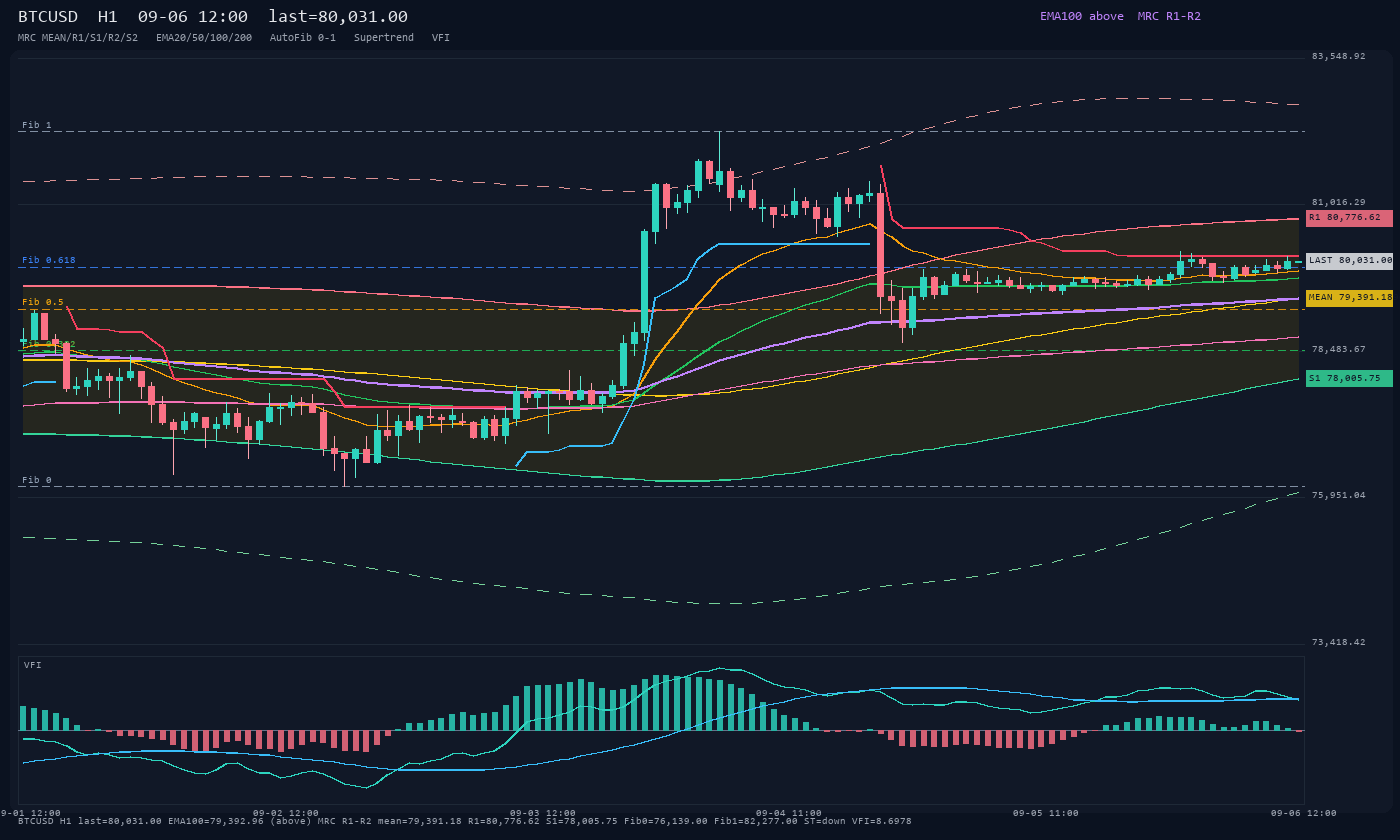Click the last=80,031.00 header value
This screenshot has height=840, width=1400.
tap(338, 16)
